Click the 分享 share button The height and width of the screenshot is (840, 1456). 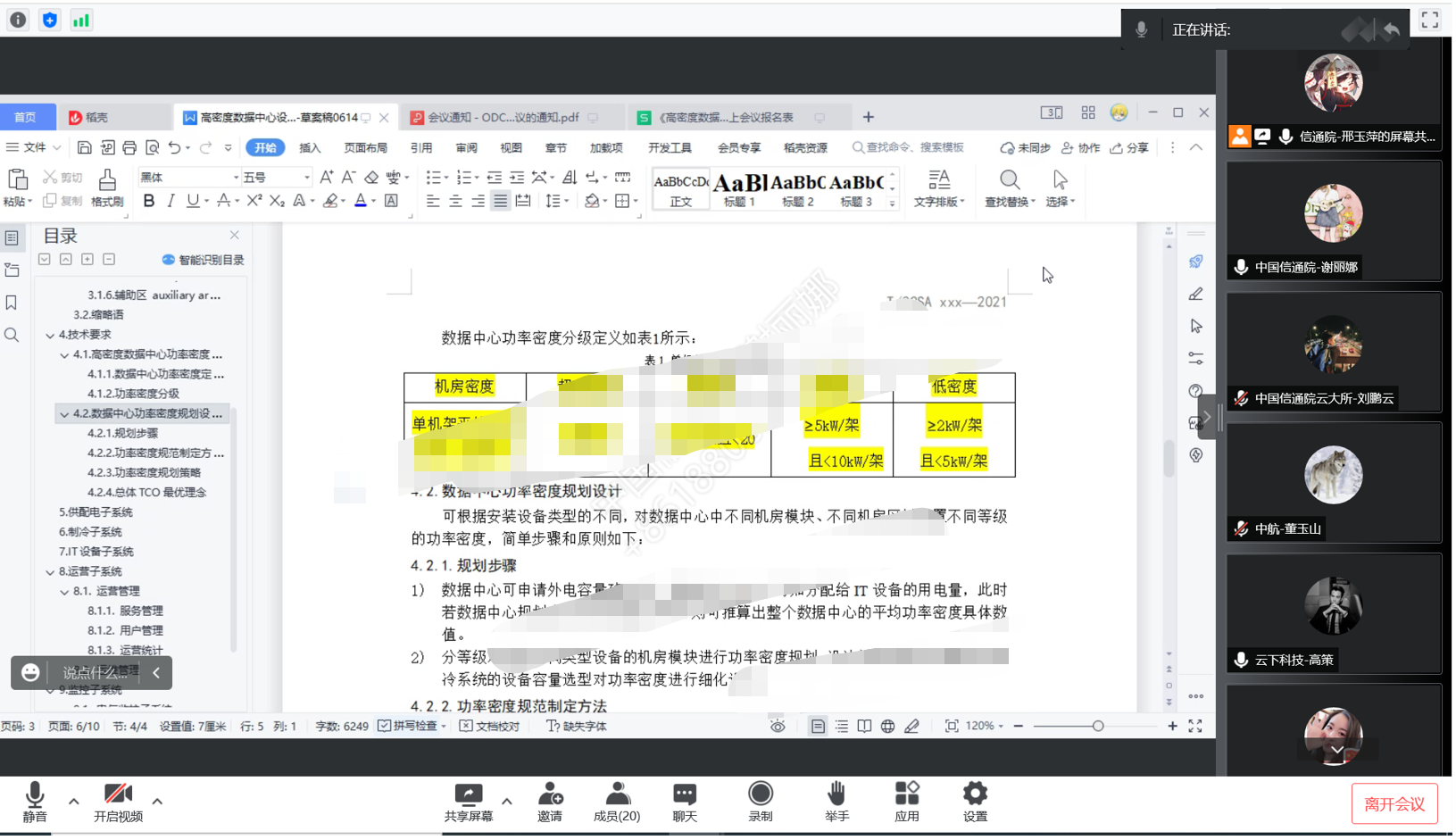click(1129, 148)
